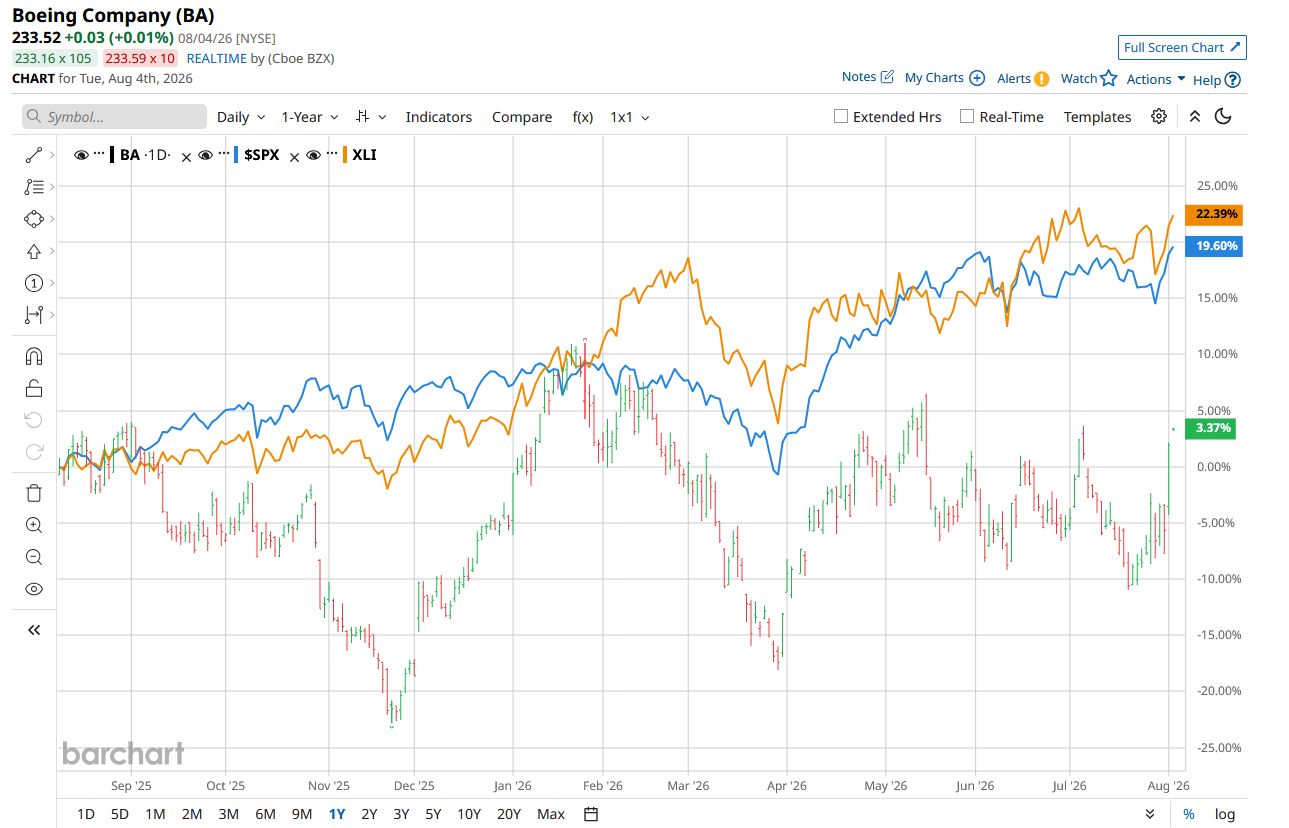Change the blue $SPX line color

236,155
